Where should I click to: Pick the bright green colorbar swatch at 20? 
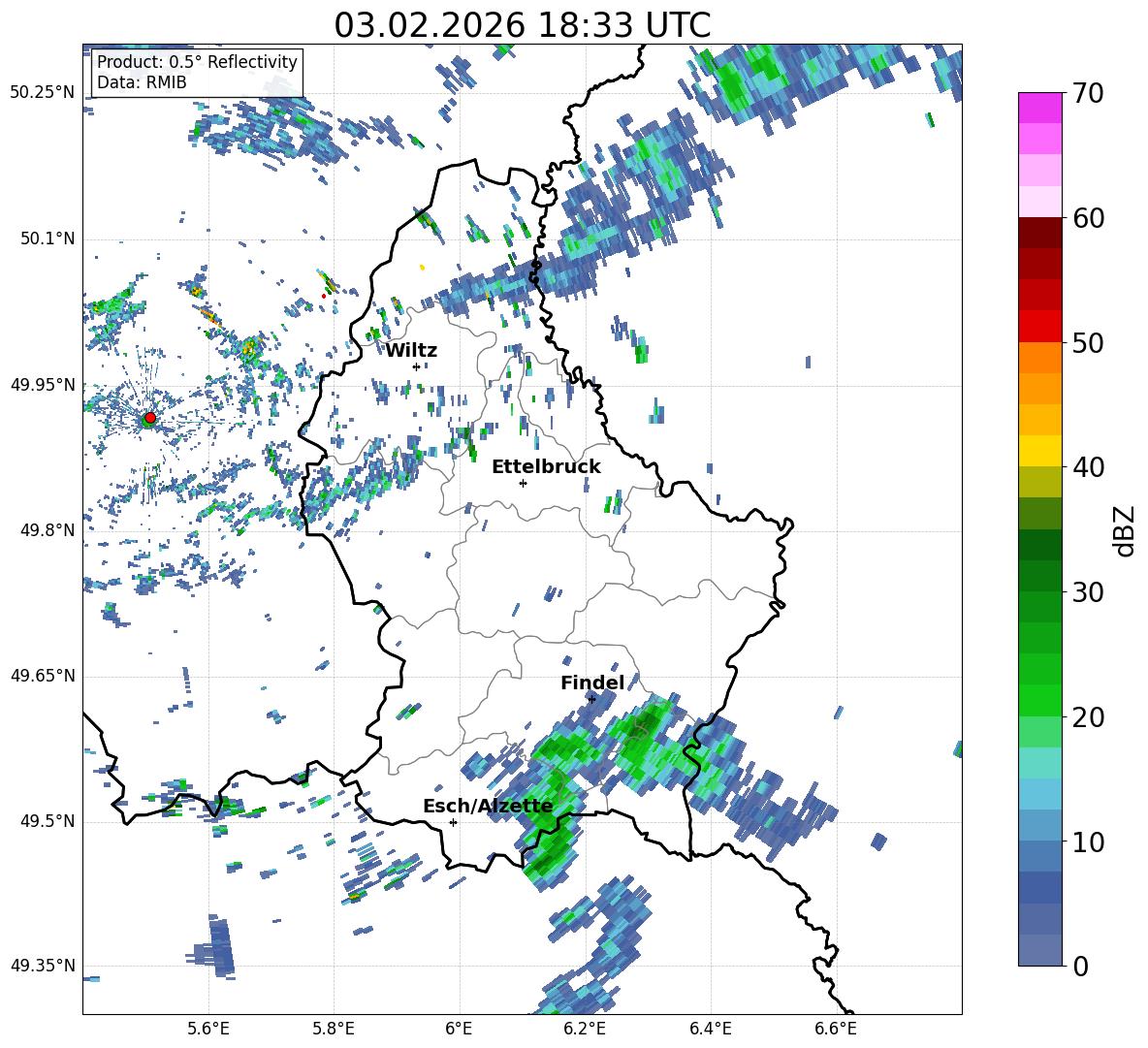[x=1040, y=700]
